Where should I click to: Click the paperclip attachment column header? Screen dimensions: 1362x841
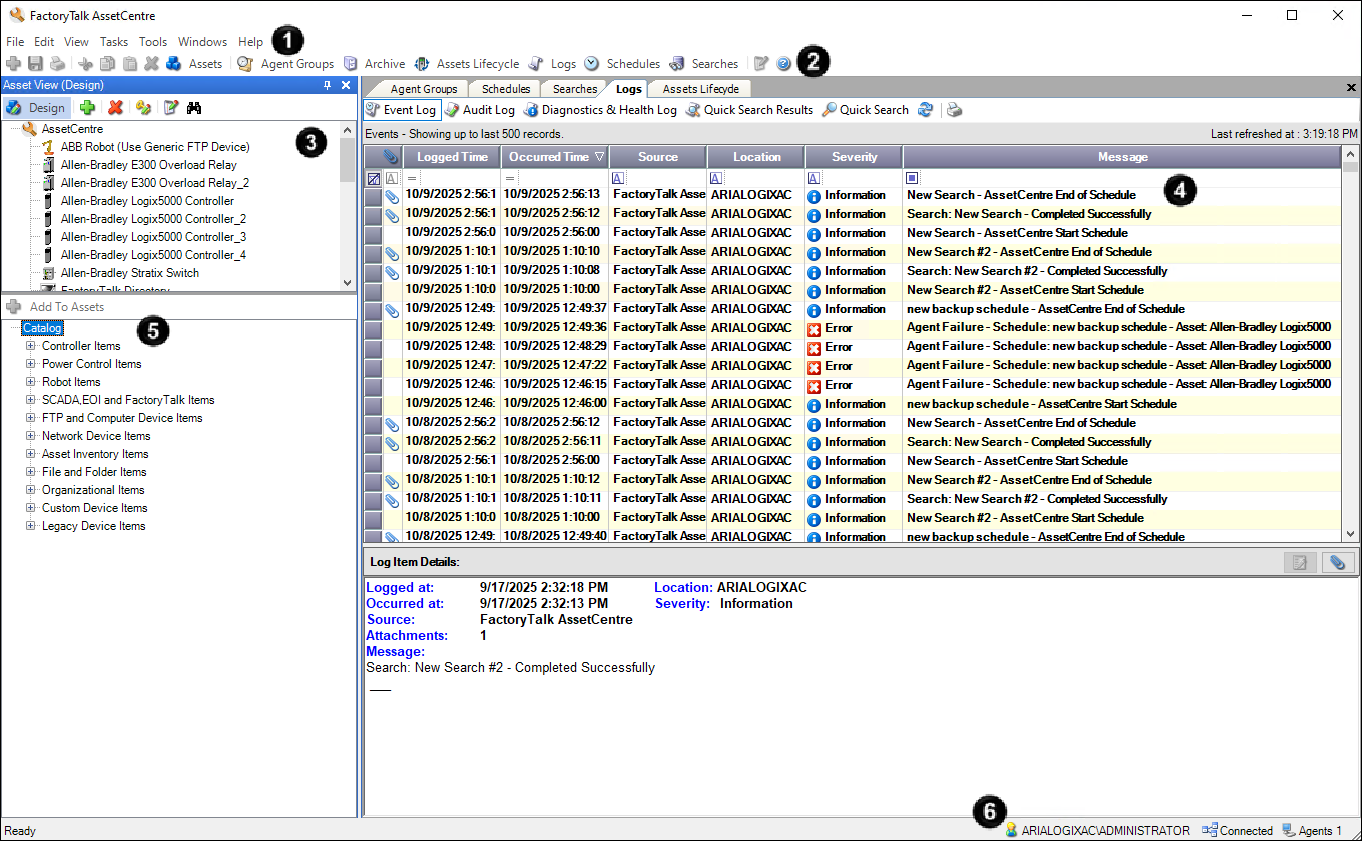(392, 157)
